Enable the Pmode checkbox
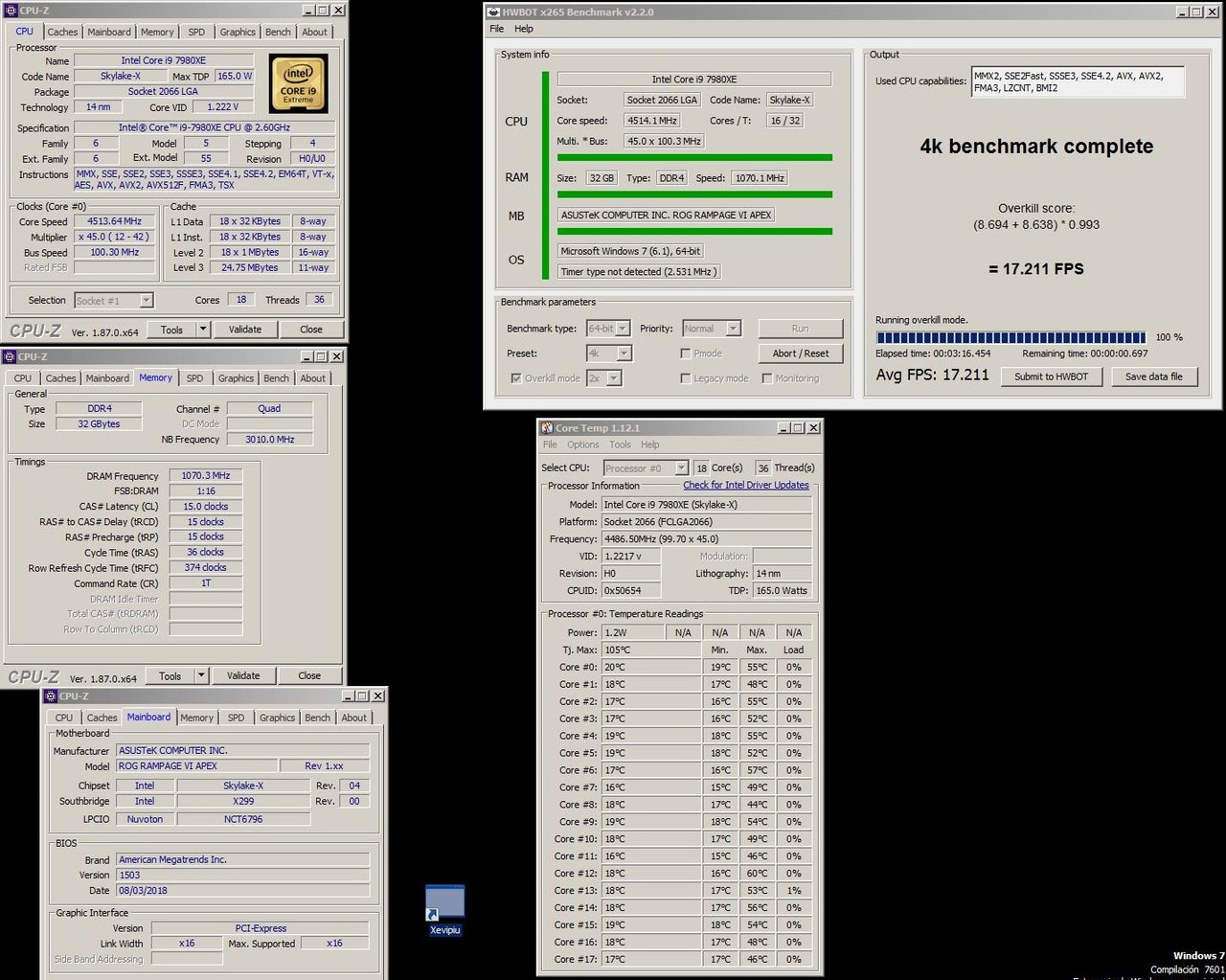This screenshot has width=1226, height=980. (686, 353)
